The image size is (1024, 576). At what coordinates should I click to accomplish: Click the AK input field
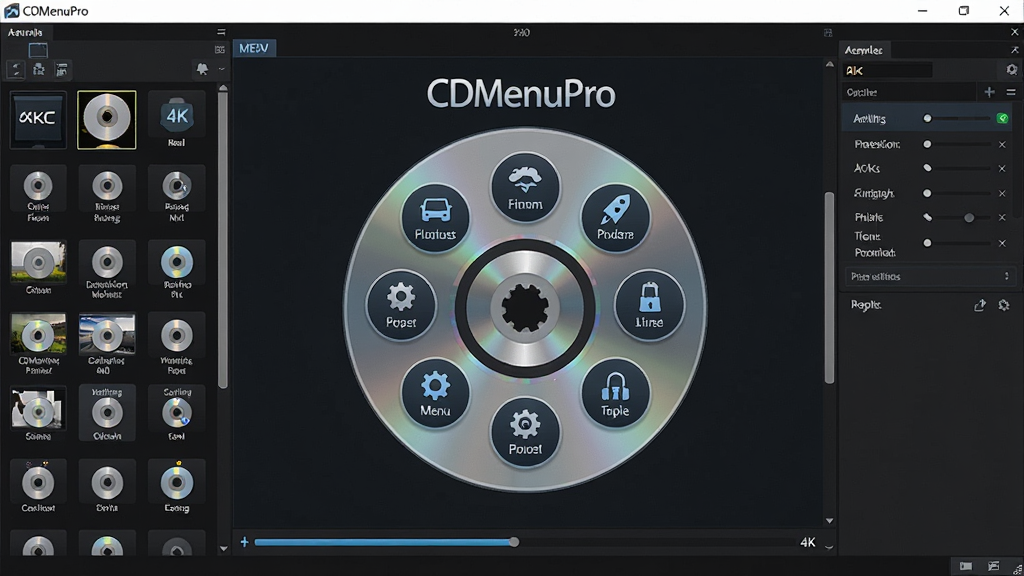888,71
